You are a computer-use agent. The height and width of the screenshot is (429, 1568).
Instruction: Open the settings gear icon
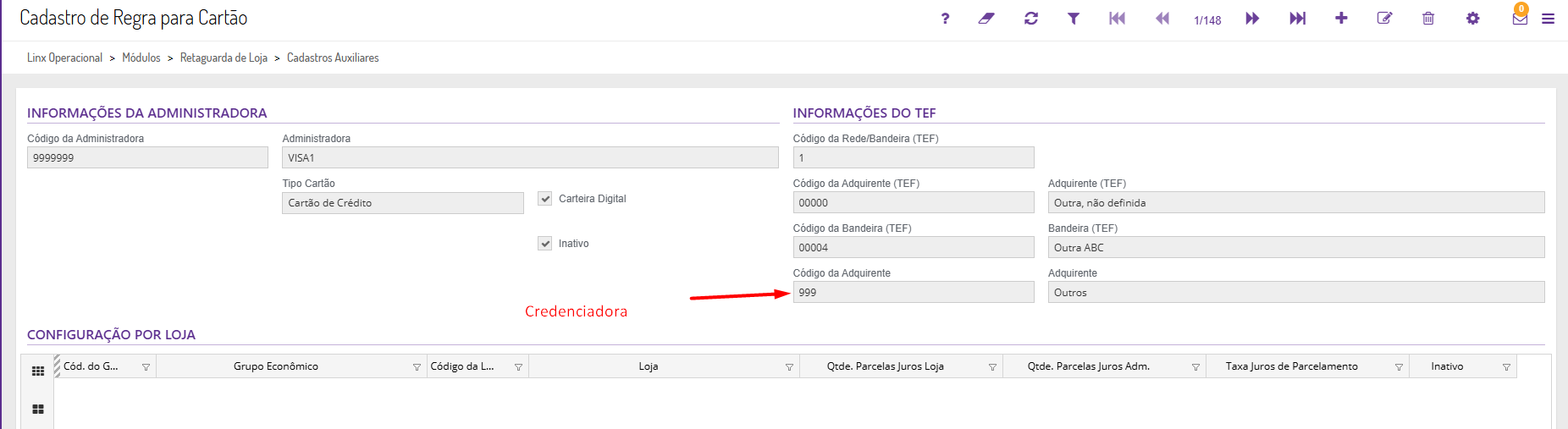pyautogui.click(x=1472, y=19)
